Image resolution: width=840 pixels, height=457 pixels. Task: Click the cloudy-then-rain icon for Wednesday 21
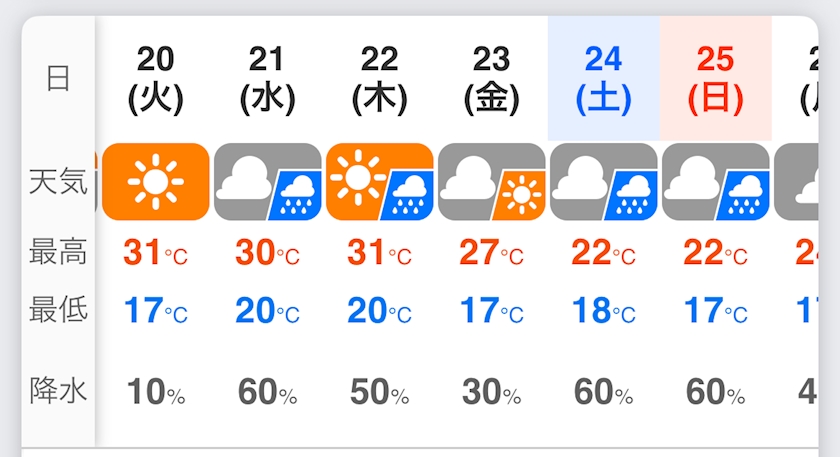click(x=268, y=182)
